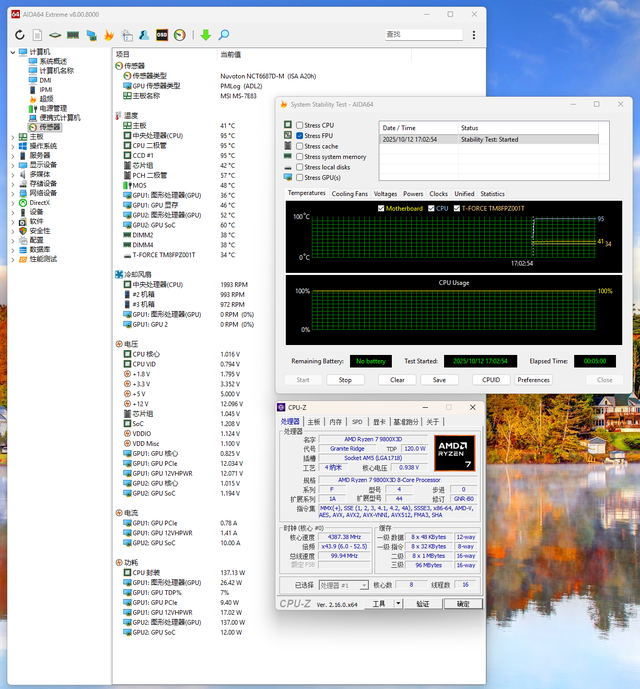Viewport: 640px width, 689px height.
Task: Click the Refresh icon in AIDA64 toolbar
Action: click(21, 35)
